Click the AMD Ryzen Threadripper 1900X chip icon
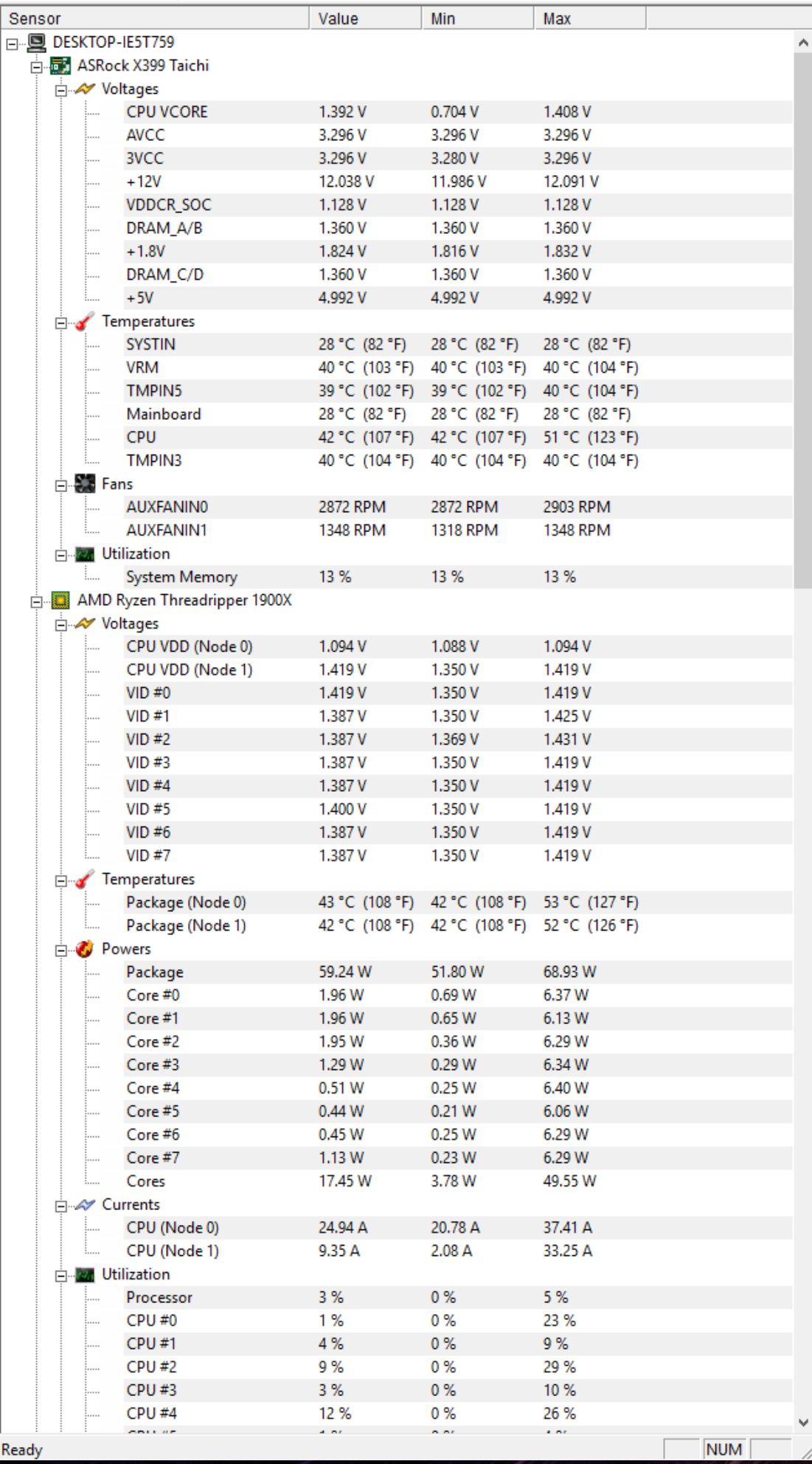 coord(60,600)
